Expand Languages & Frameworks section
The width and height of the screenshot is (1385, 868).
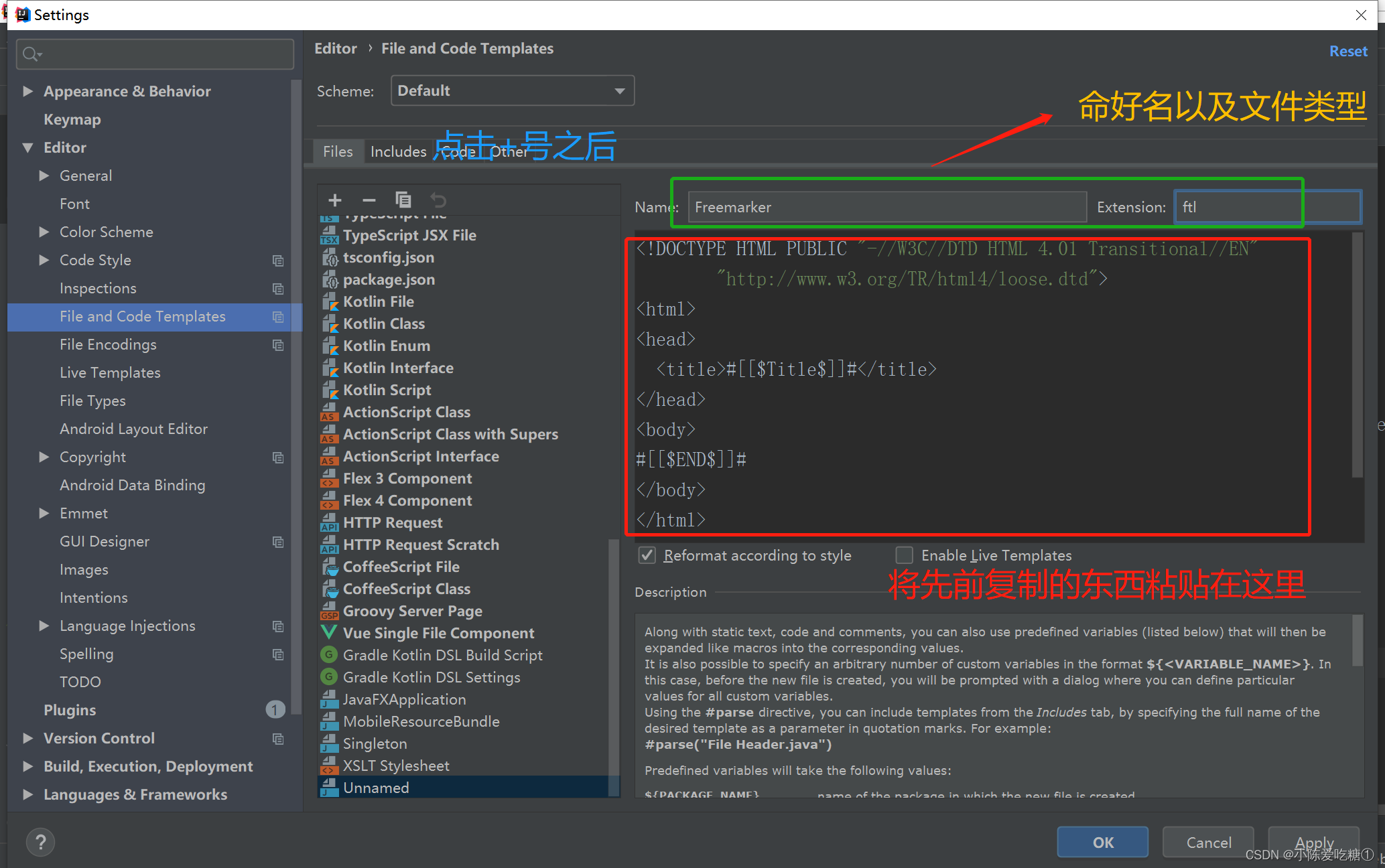[27, 794]
